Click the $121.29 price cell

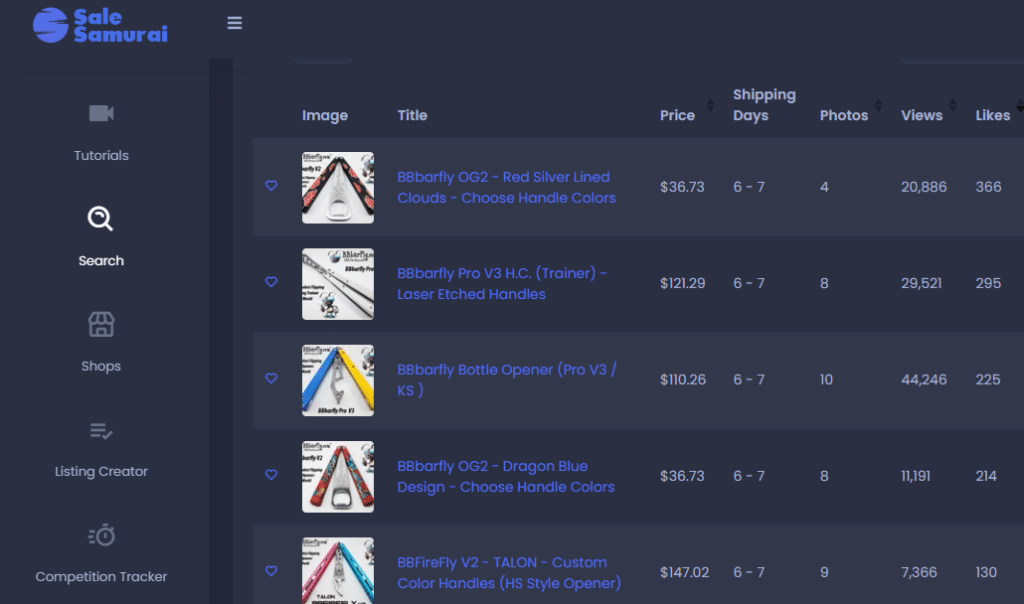[x=682, y=283]
